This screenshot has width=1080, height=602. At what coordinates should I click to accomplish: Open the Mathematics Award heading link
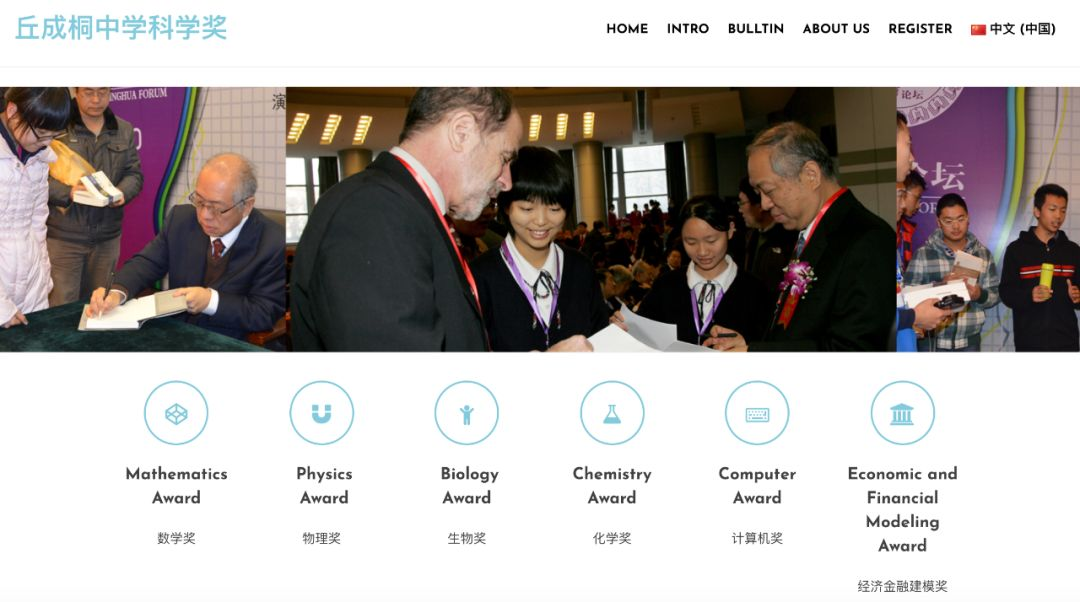tap(176, 486)
